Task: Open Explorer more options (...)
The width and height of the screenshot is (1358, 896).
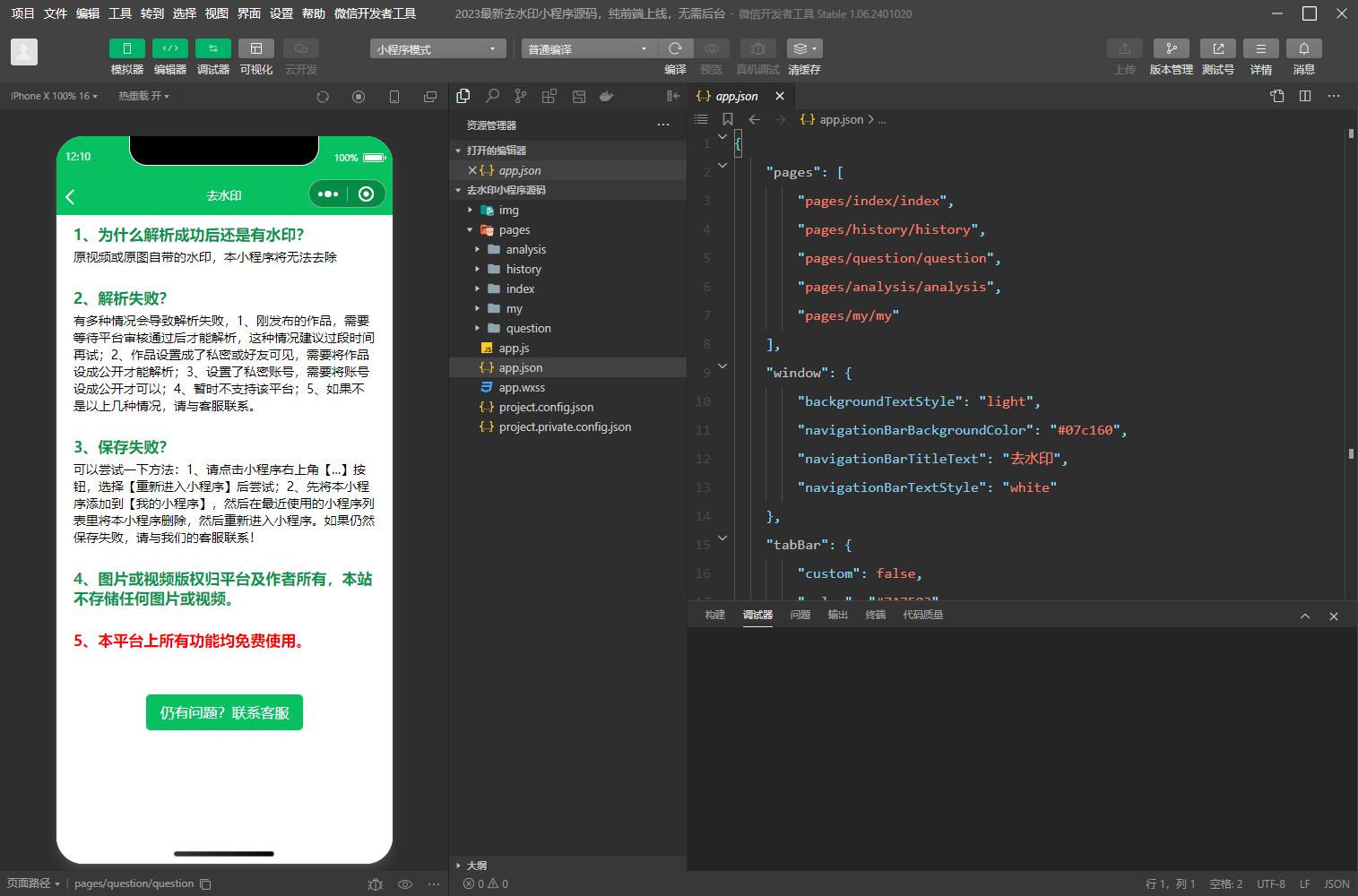Action: point(663,125)
